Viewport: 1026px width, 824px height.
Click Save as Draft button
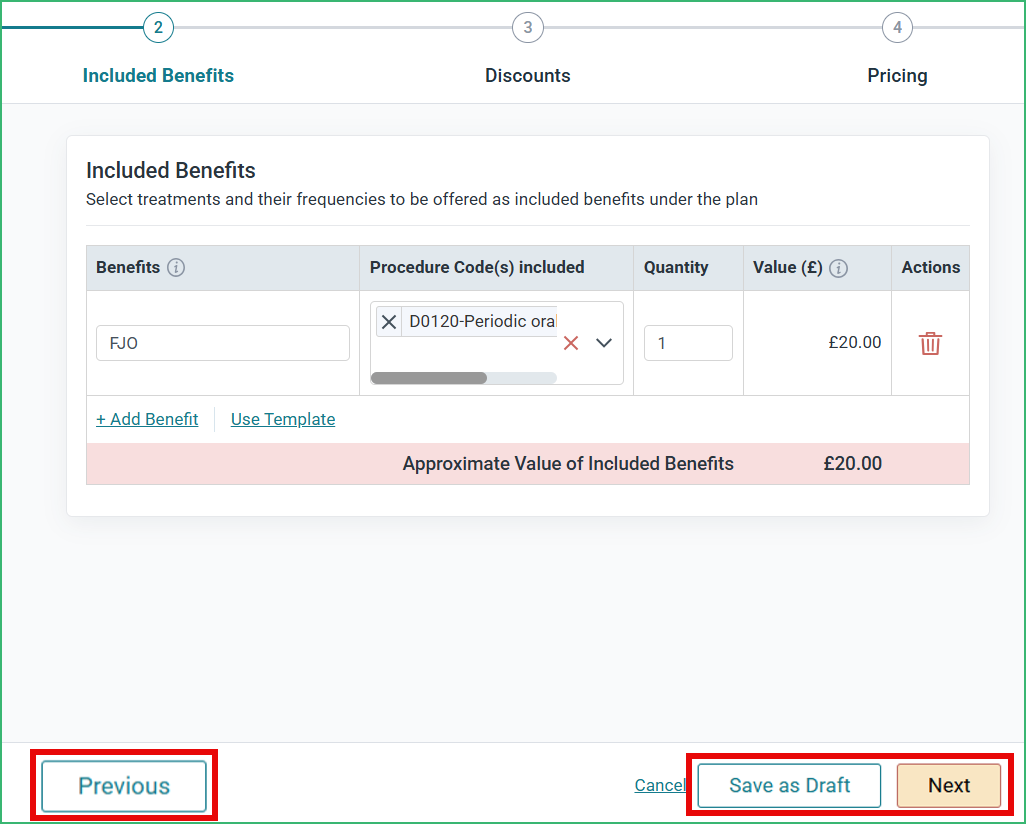[x=789, y=785]
